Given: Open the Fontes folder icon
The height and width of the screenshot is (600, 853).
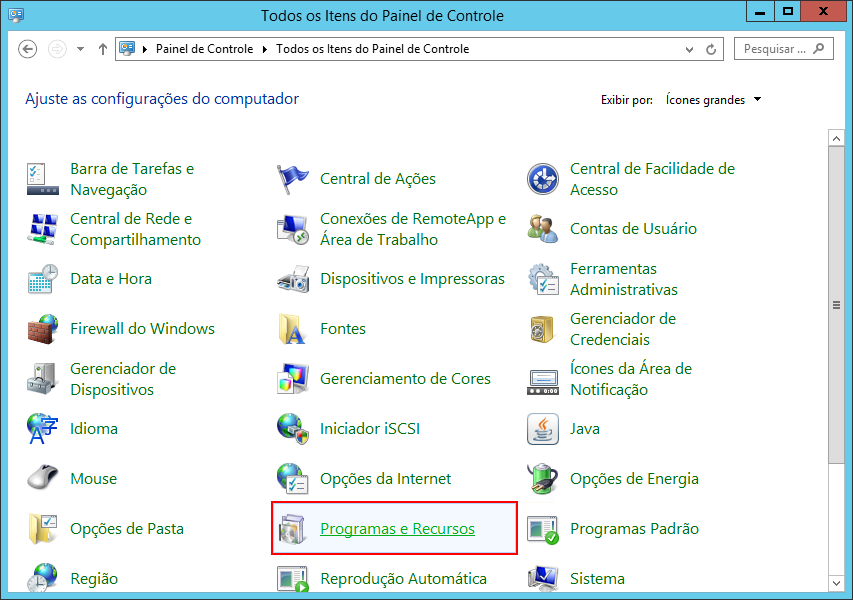Looking at the screenshot, I should pos(293,329).
